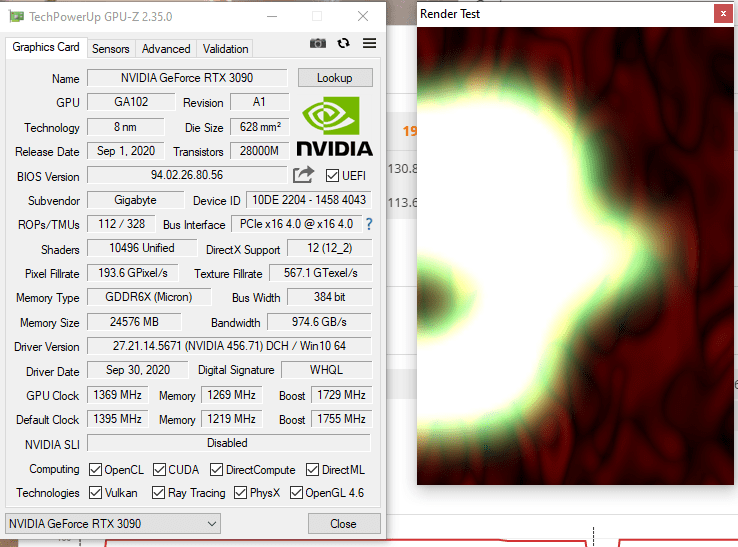
Task: Click the Texture Fillrate field 567.1 GTexel/s
Action: pyautogui.click(x=321, y=273)
